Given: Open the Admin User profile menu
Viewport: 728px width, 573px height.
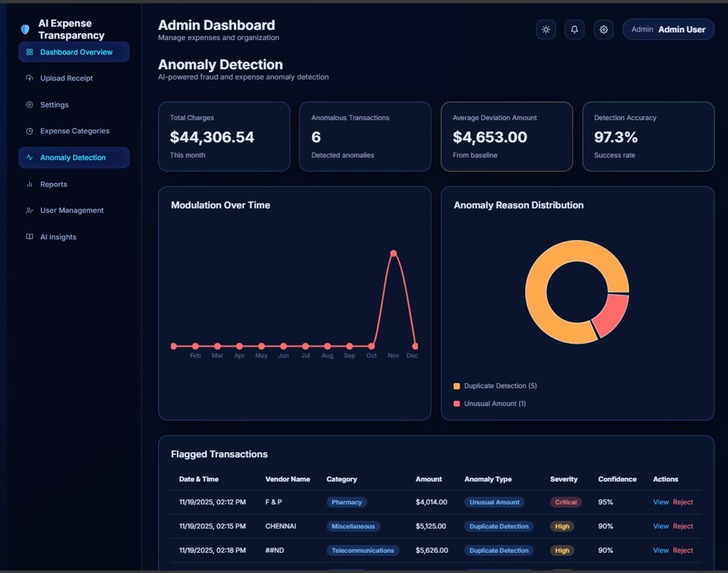Looking at the screenshot, I should point(668,30).
